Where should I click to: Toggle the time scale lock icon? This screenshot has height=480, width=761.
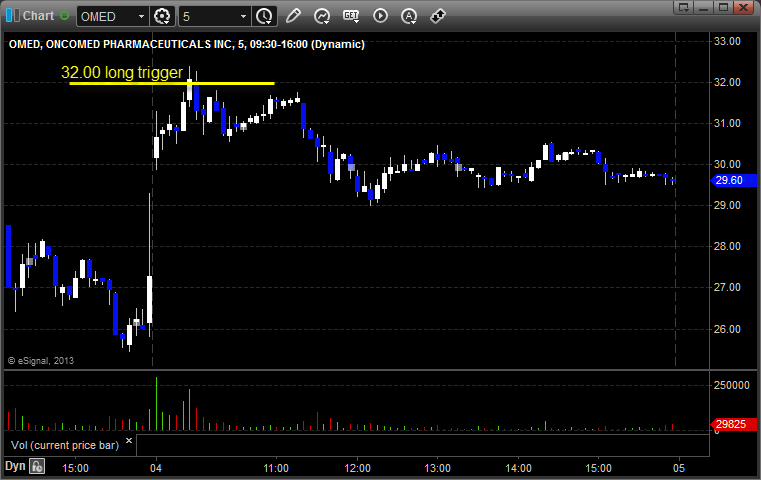(37, 467)
